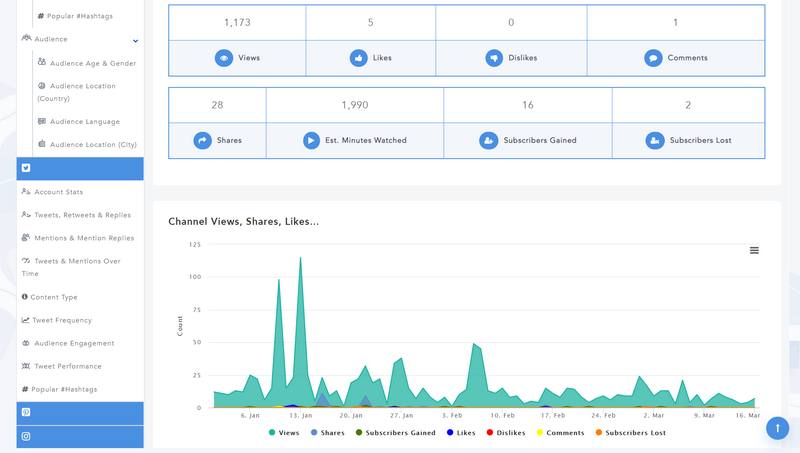Viewport: 800px width, 453px height.
Task: Open the chart hamburger menu icon
Action: [754, 250]
